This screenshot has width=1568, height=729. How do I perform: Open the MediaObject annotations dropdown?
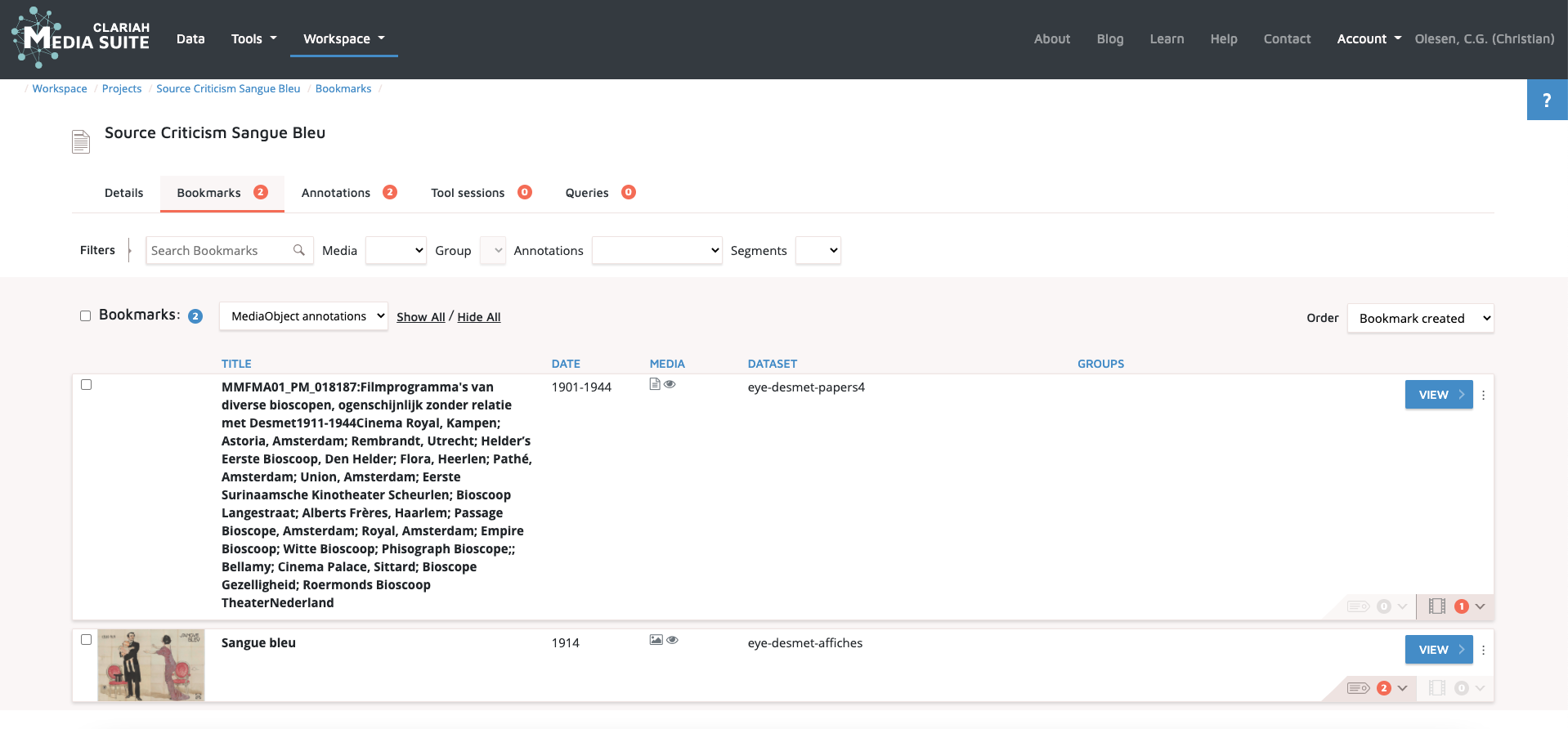(303, 316)
